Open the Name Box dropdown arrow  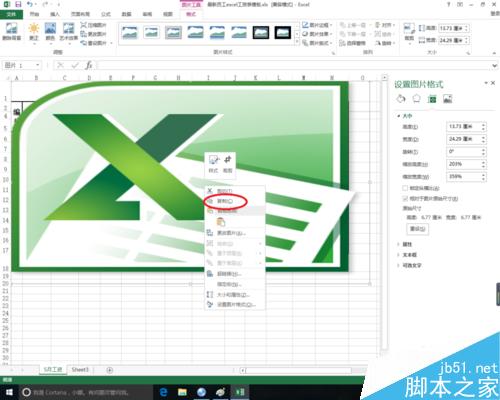(38, 65)
